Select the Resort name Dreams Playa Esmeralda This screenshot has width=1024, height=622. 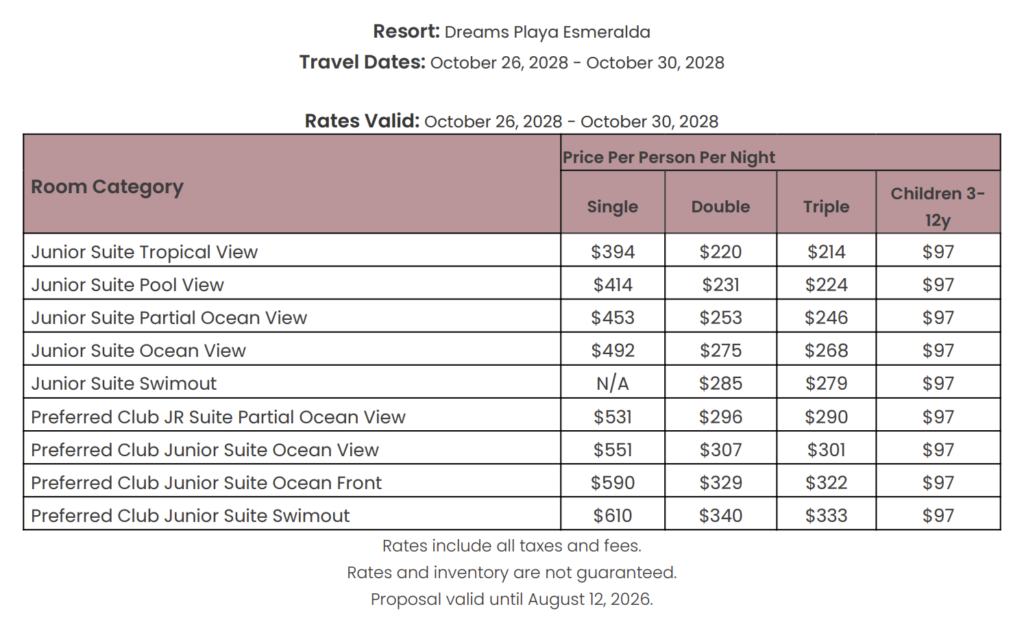point(547,32)
